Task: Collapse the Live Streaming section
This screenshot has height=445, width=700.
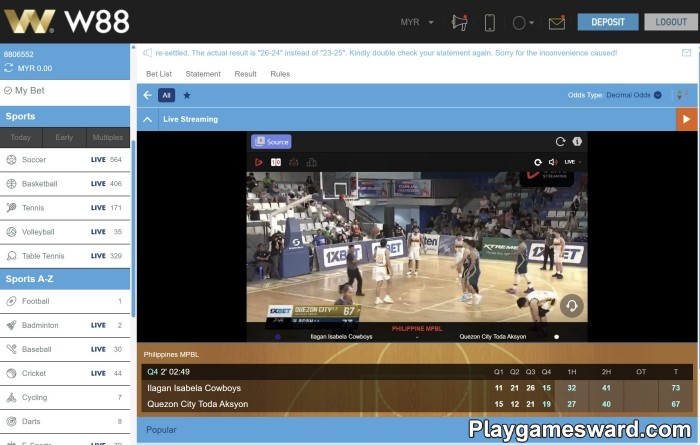Action: pyautogui.click(x=148, y=119)
